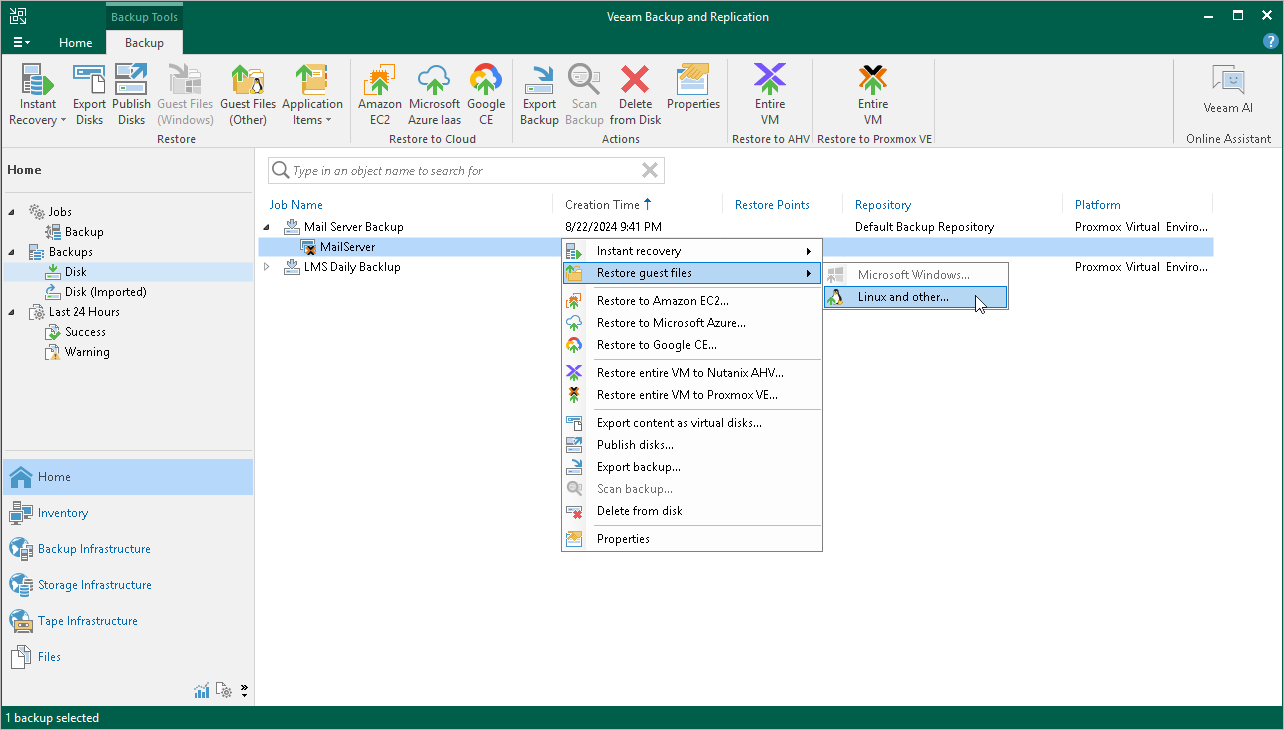Click the navigation pane overflow arrow

(x=244, y=690)
